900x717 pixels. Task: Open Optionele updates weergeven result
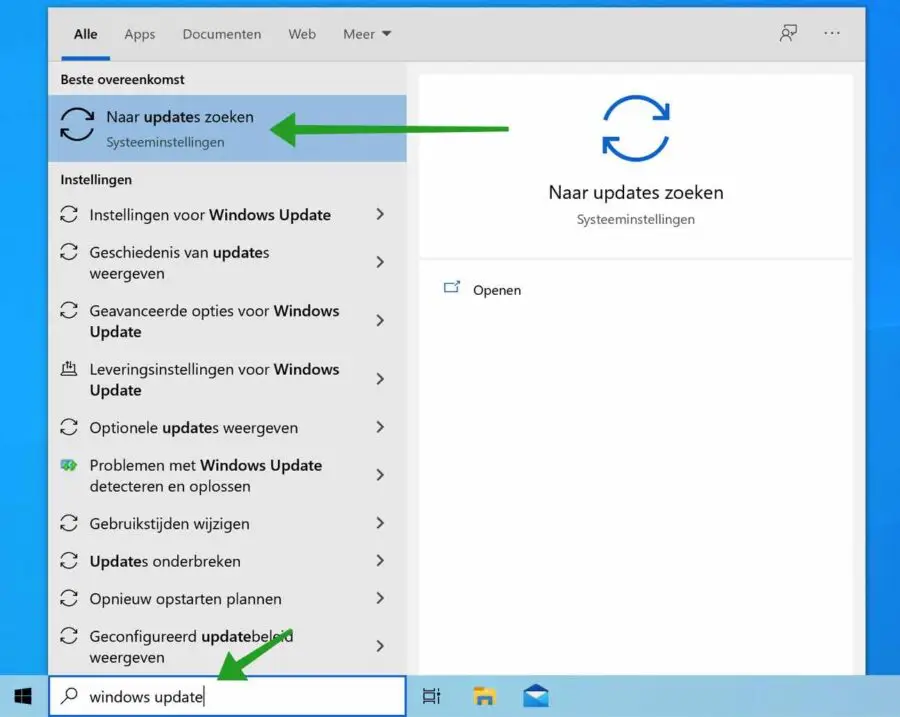(x=227, y=428)
